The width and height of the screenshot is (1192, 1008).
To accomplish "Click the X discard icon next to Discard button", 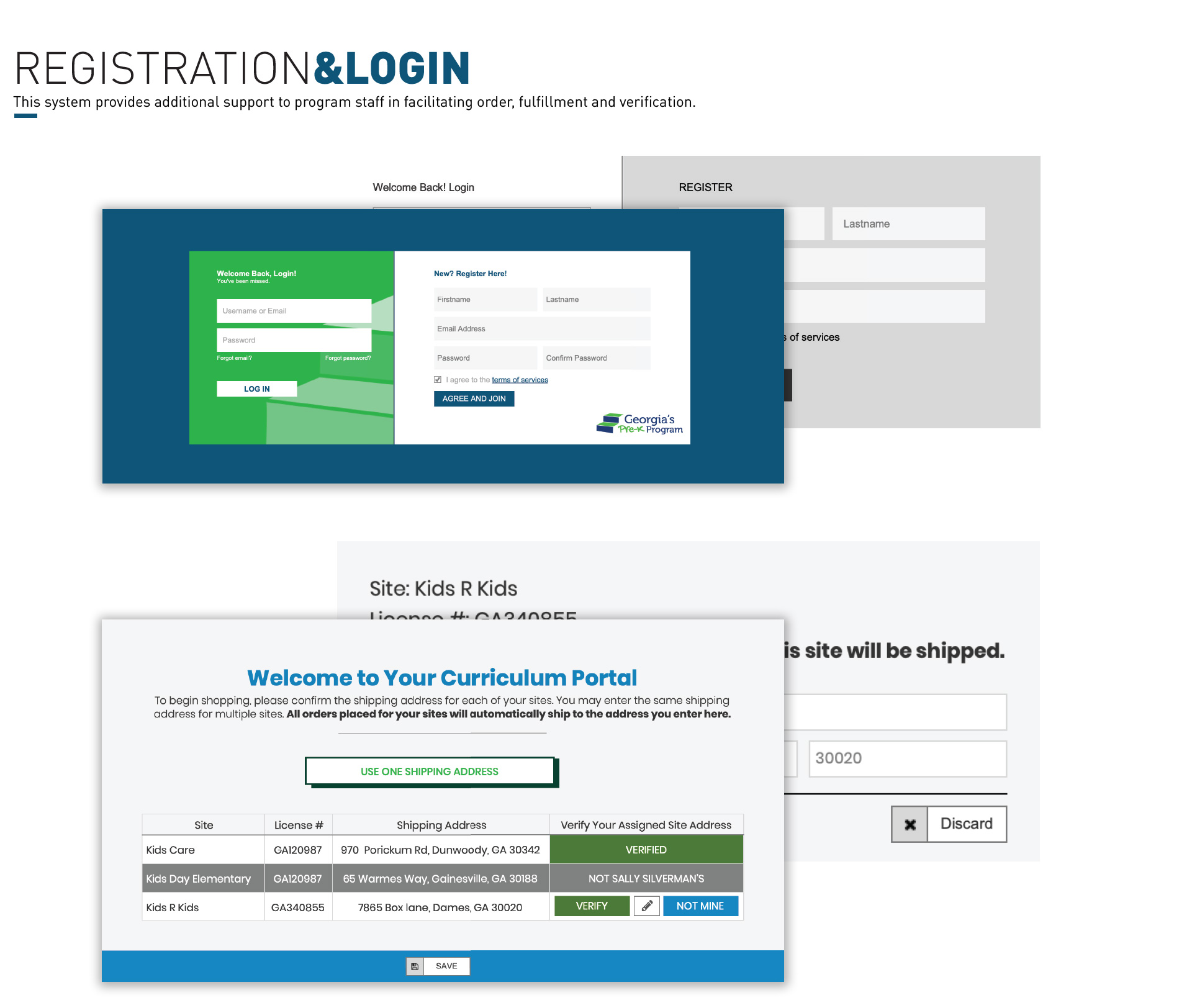I will [909, 824].
